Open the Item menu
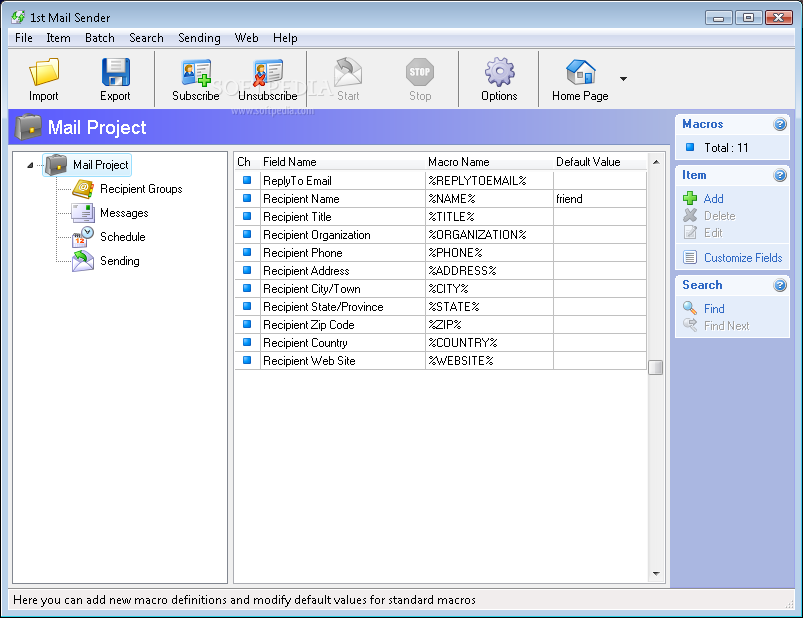Viewport: 803px width, 618px height. (x=58, y=38)
